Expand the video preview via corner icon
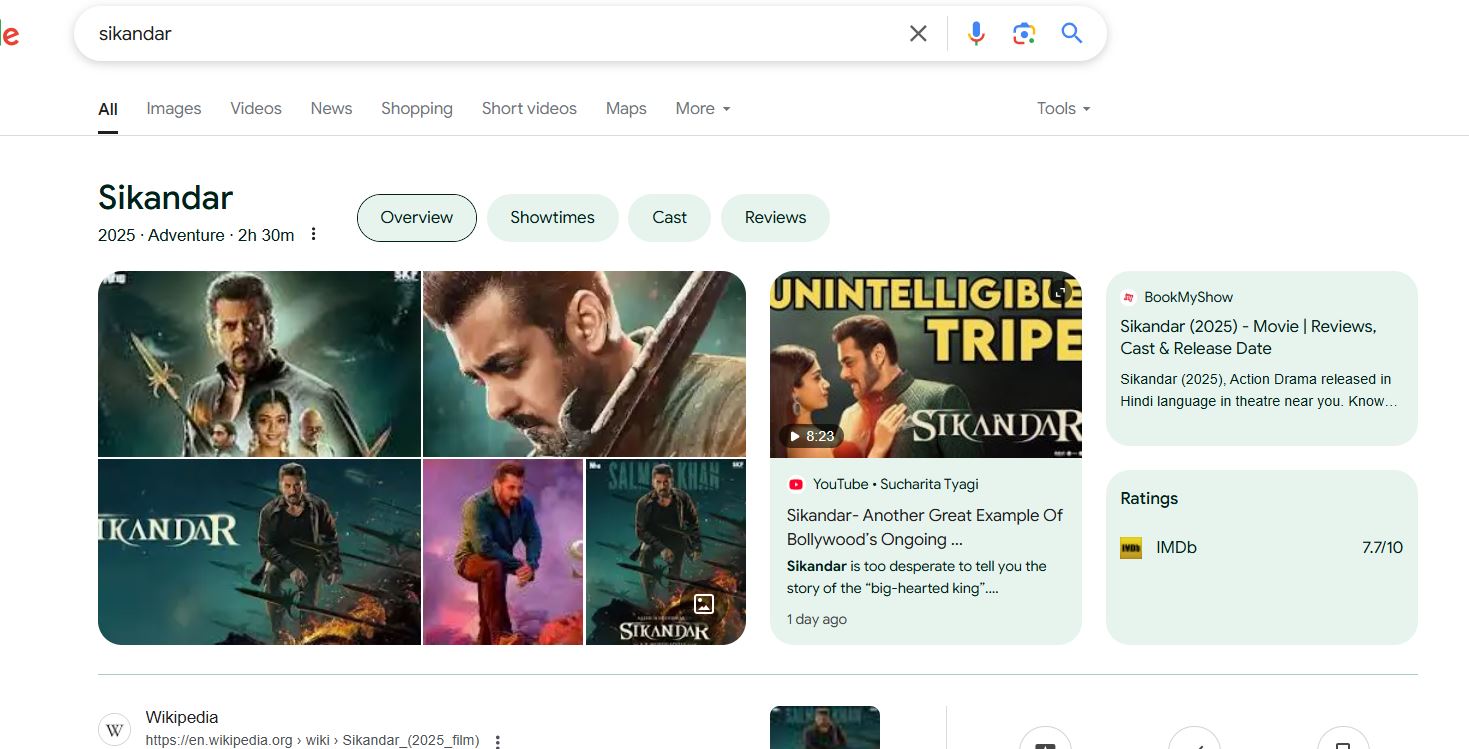This screenshot has height=749, width=1469. [1060, 292]
